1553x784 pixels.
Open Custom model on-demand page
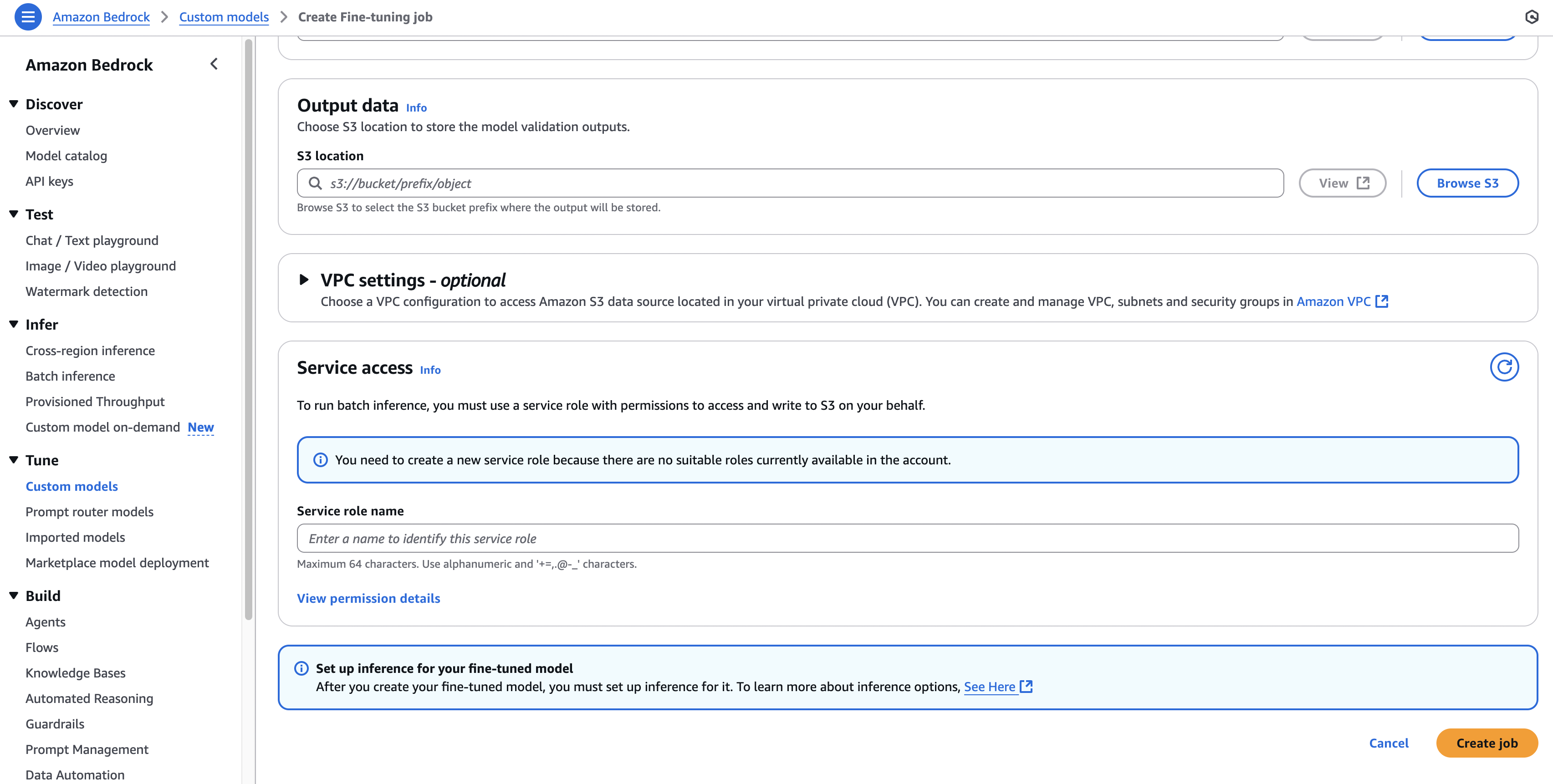pyautogui.click(x=102, y=427)
